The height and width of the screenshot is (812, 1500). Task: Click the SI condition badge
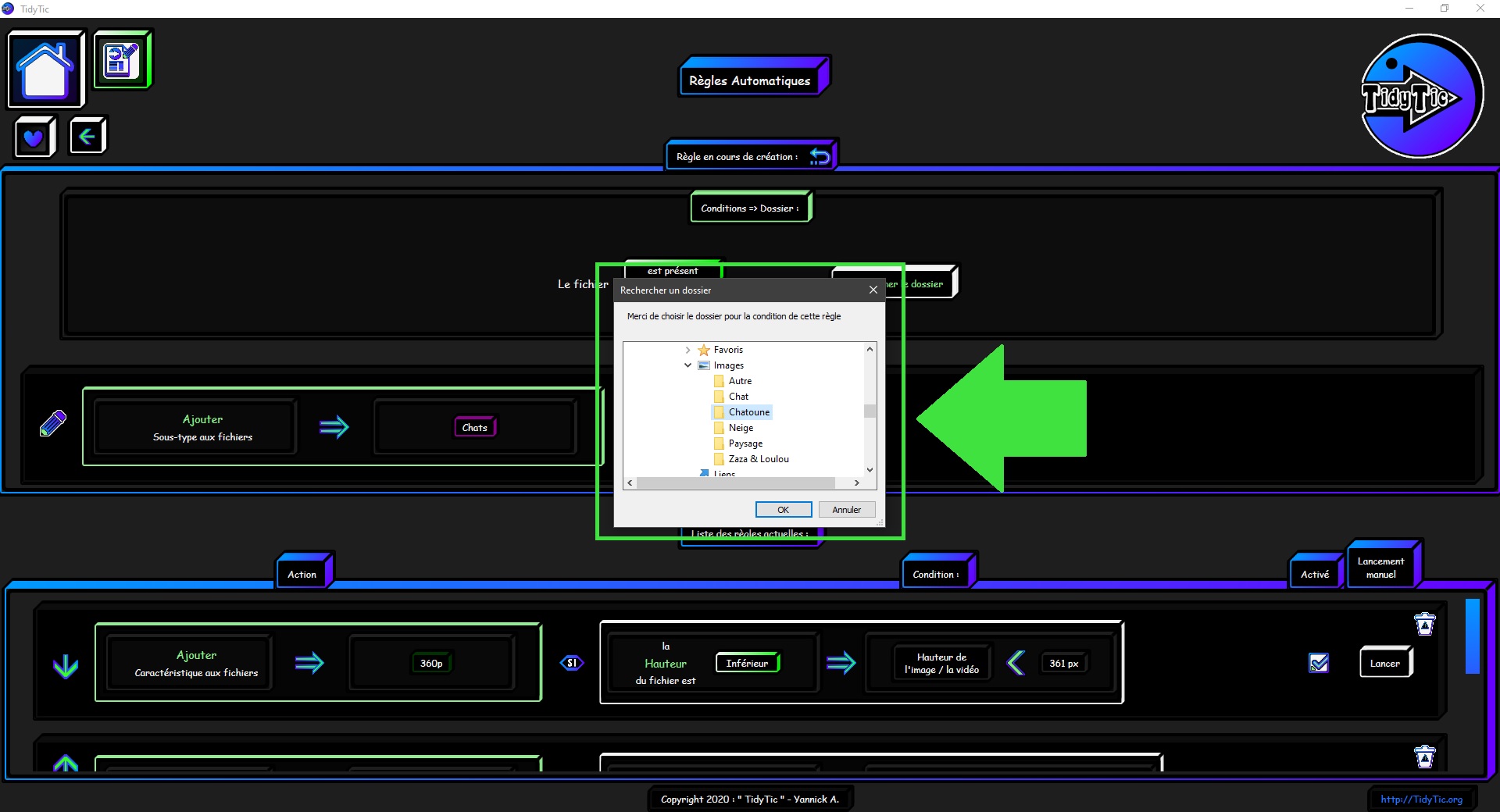point(572,663)
